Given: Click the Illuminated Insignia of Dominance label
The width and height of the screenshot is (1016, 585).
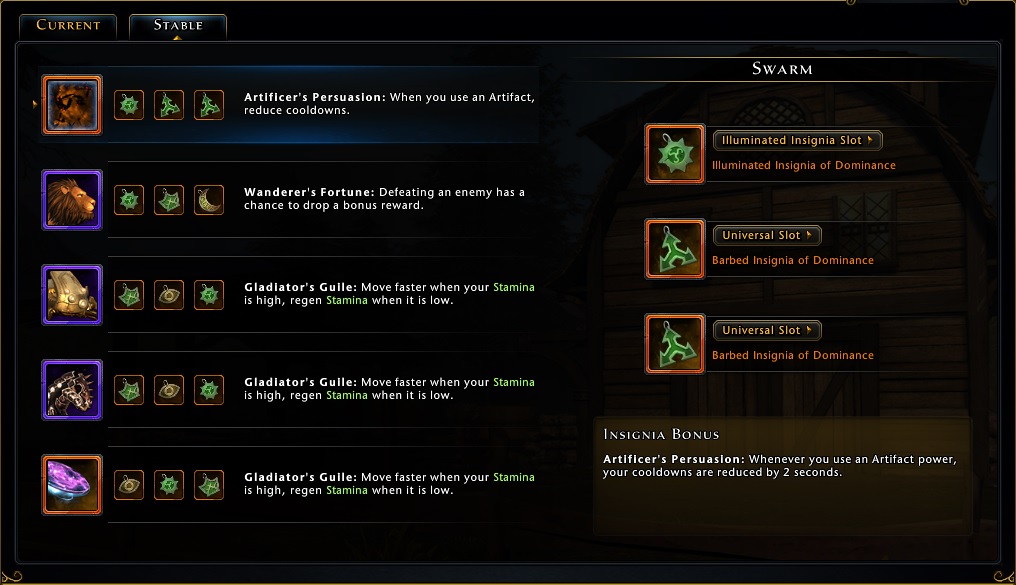Looking at the screenshot, I should (803, 165).
